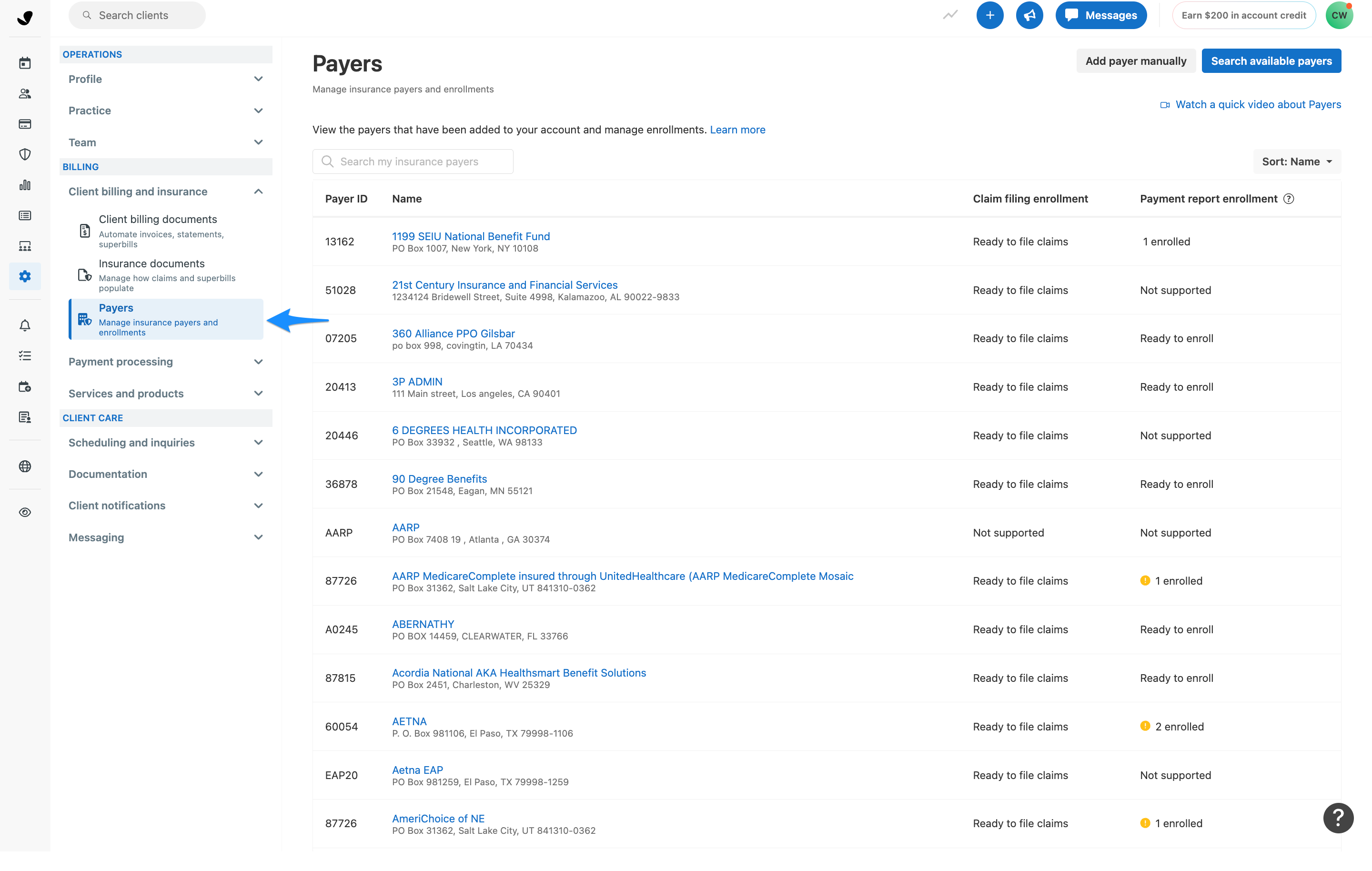The image size is (1372, 871).
Task: Open Client billing documents settings
Action: coord(166,231)
